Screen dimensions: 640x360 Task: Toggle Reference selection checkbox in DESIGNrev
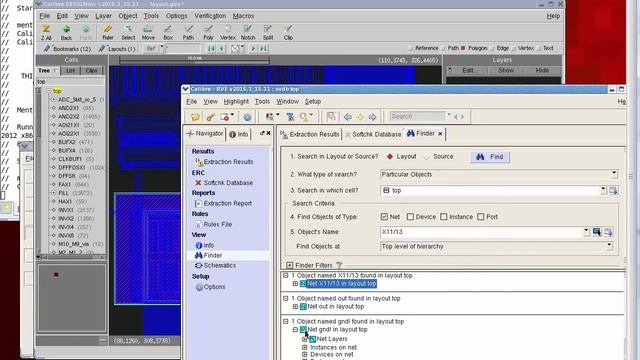point(411,48)
